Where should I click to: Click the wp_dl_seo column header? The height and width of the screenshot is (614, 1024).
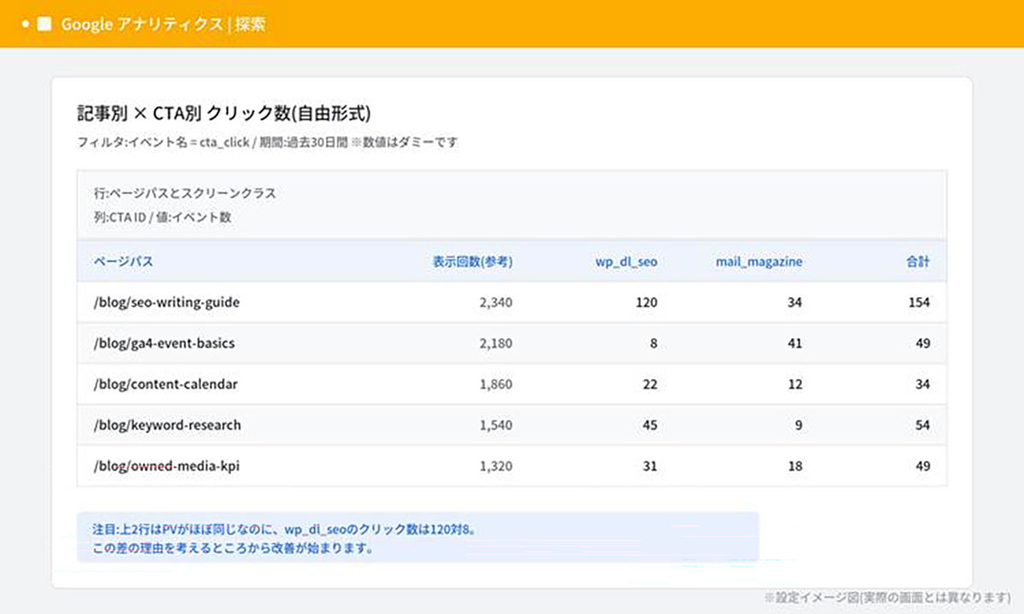pyautogui.click(x=626, y=262)
